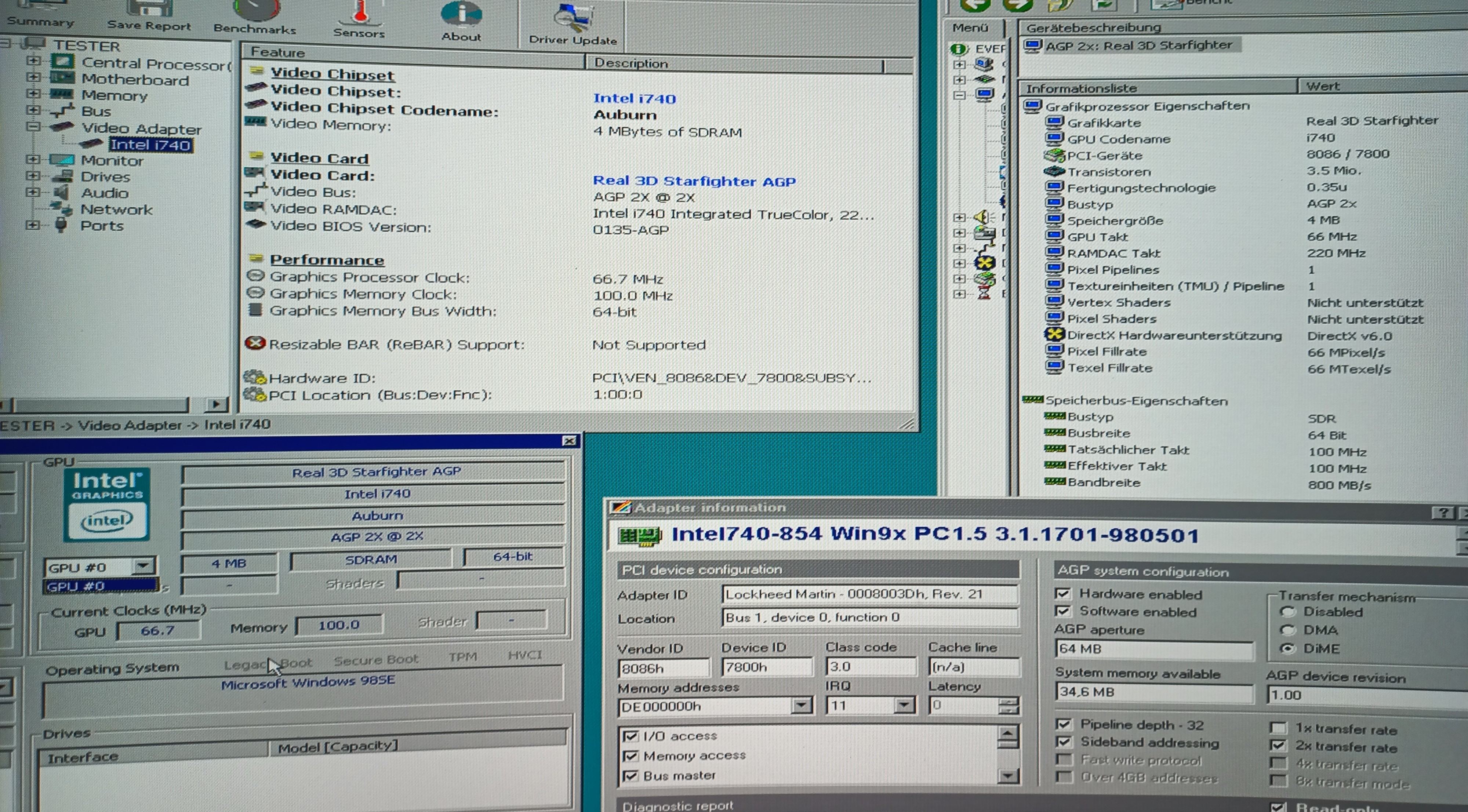Viewport: 1468px width, 812px height.
Task: Click the Hardware ID gear icon
Action: click(x=255, y=377)
